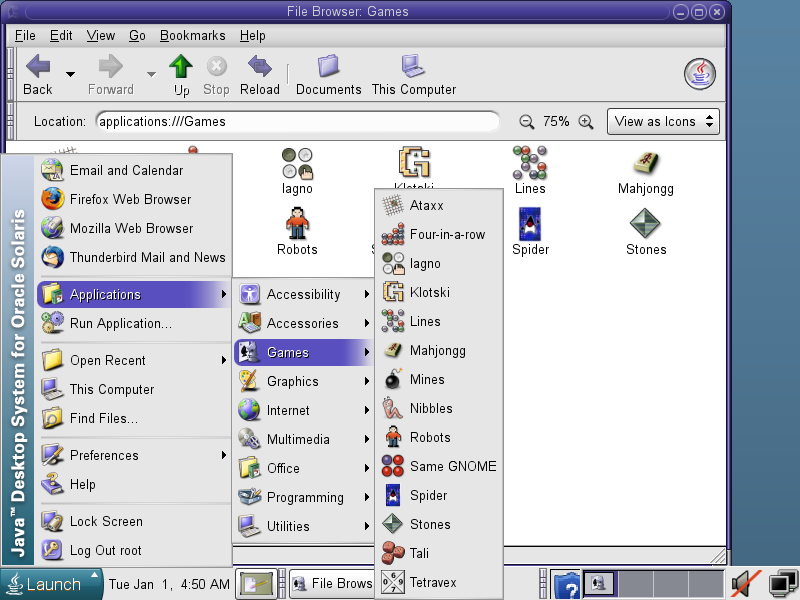This screenshot has height=600, width=800.
Task: Open the Back history dropdown arrow
Action: pyautogui.click(x=70, y=74)
